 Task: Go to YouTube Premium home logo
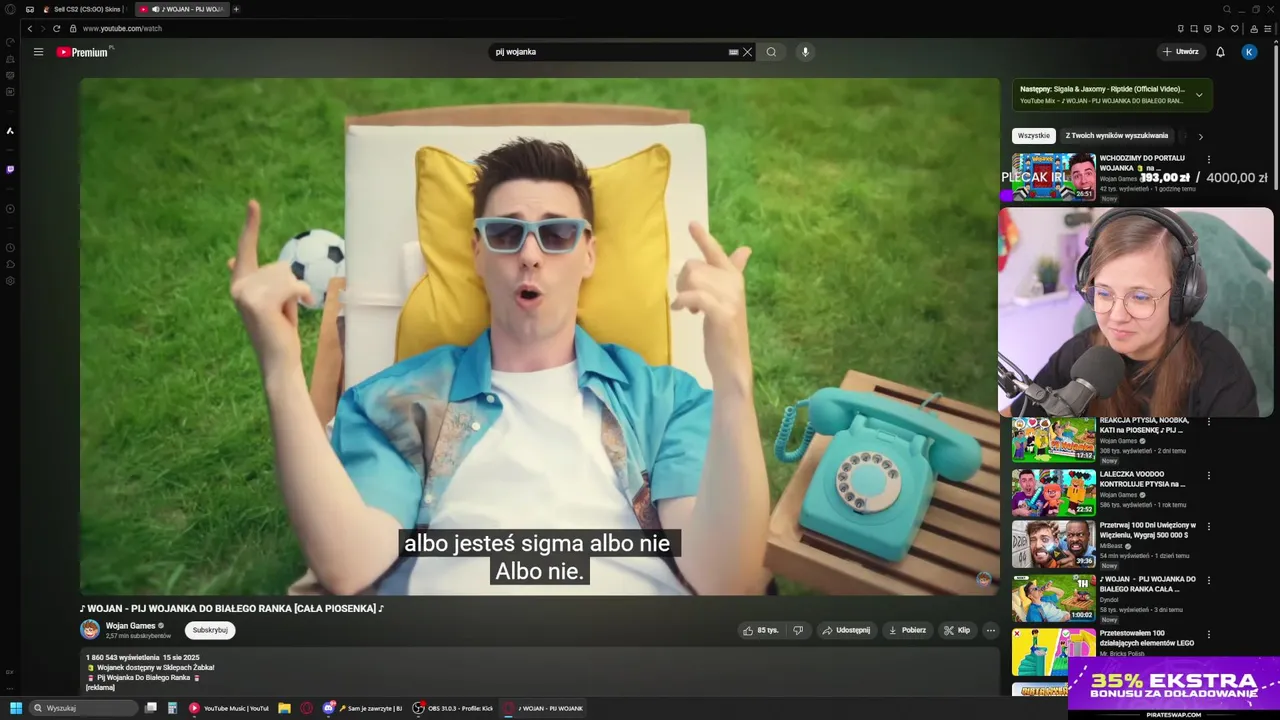pyautogui.click(x=83, y=52)
